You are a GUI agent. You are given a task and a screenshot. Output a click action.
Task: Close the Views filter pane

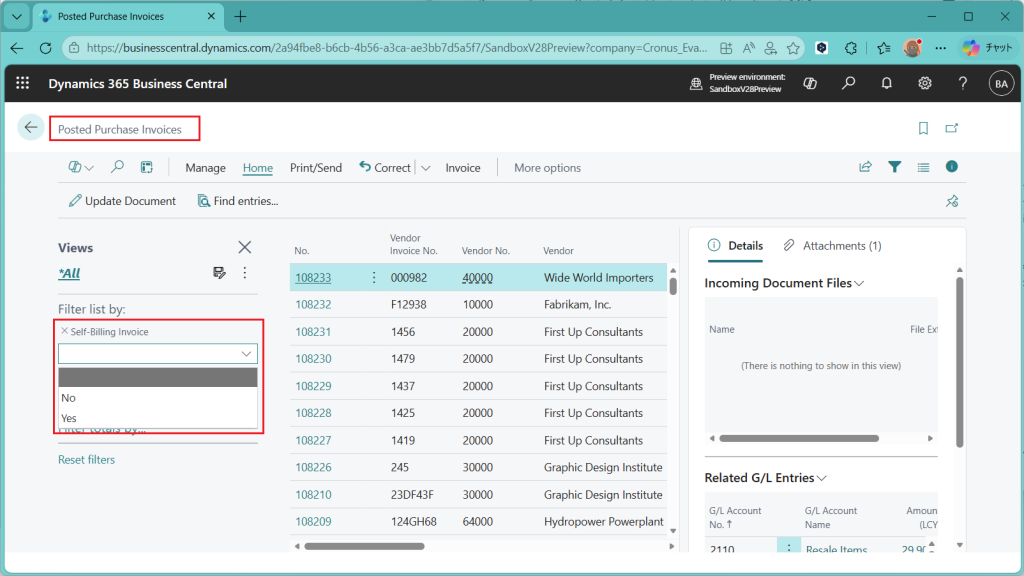pyautogui.click(x=244, y=247)
